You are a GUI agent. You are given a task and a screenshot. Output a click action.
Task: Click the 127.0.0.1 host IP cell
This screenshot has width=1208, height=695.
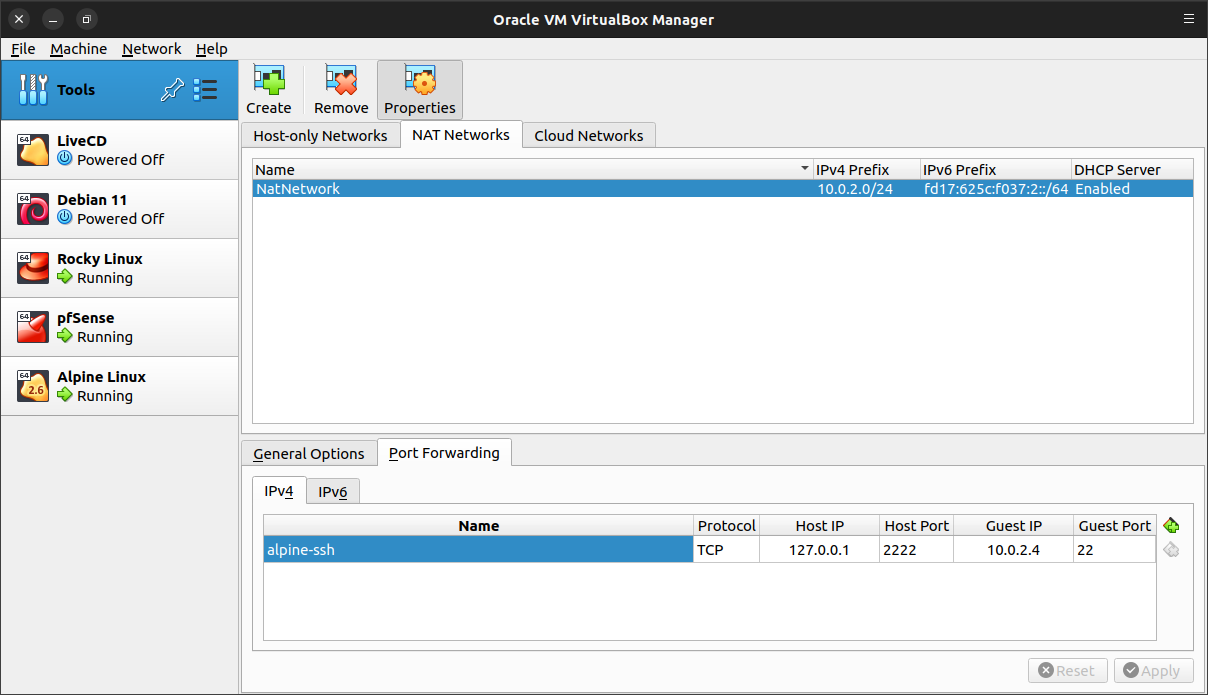click(x=819, y=549)
